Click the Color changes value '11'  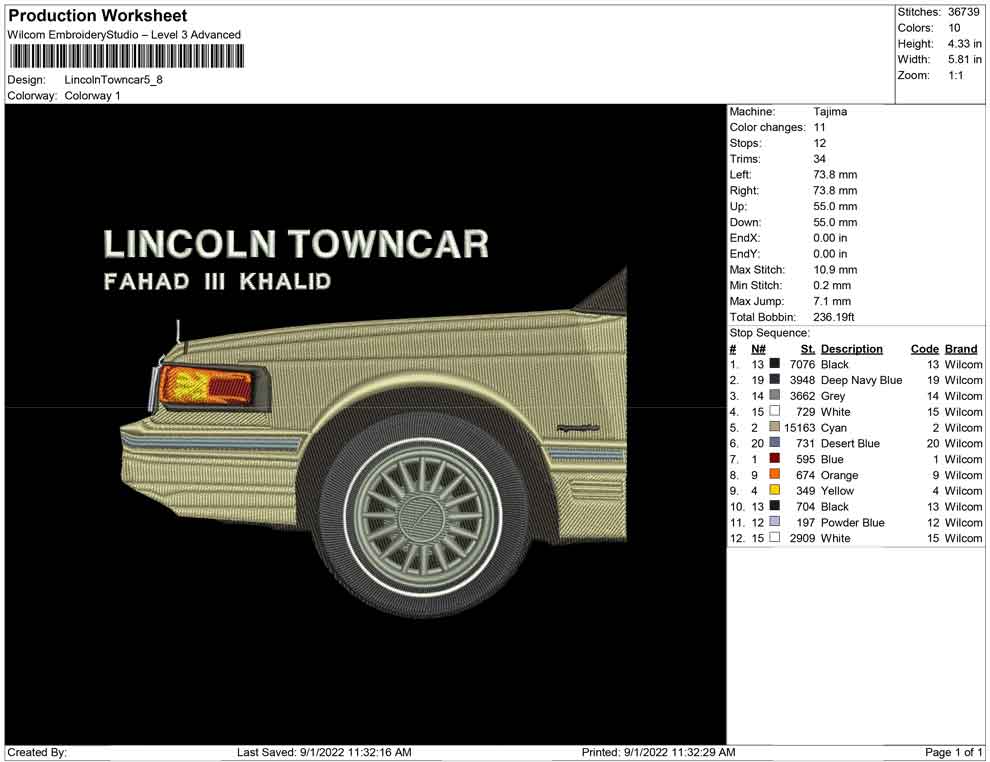click(819, 127)
